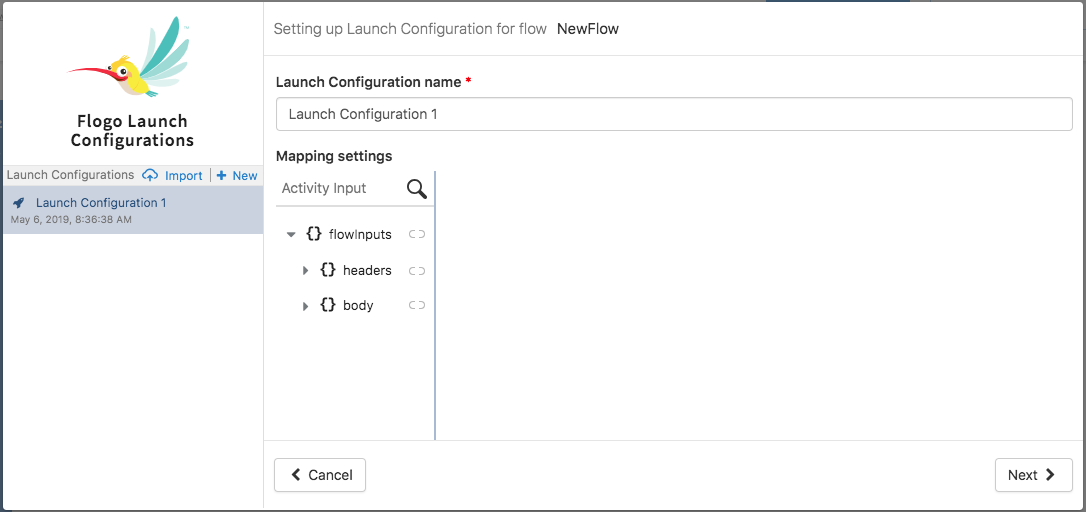This screenshot has height=516, width=1092.
Task: Click the Import link text
Action: (184, 175)
